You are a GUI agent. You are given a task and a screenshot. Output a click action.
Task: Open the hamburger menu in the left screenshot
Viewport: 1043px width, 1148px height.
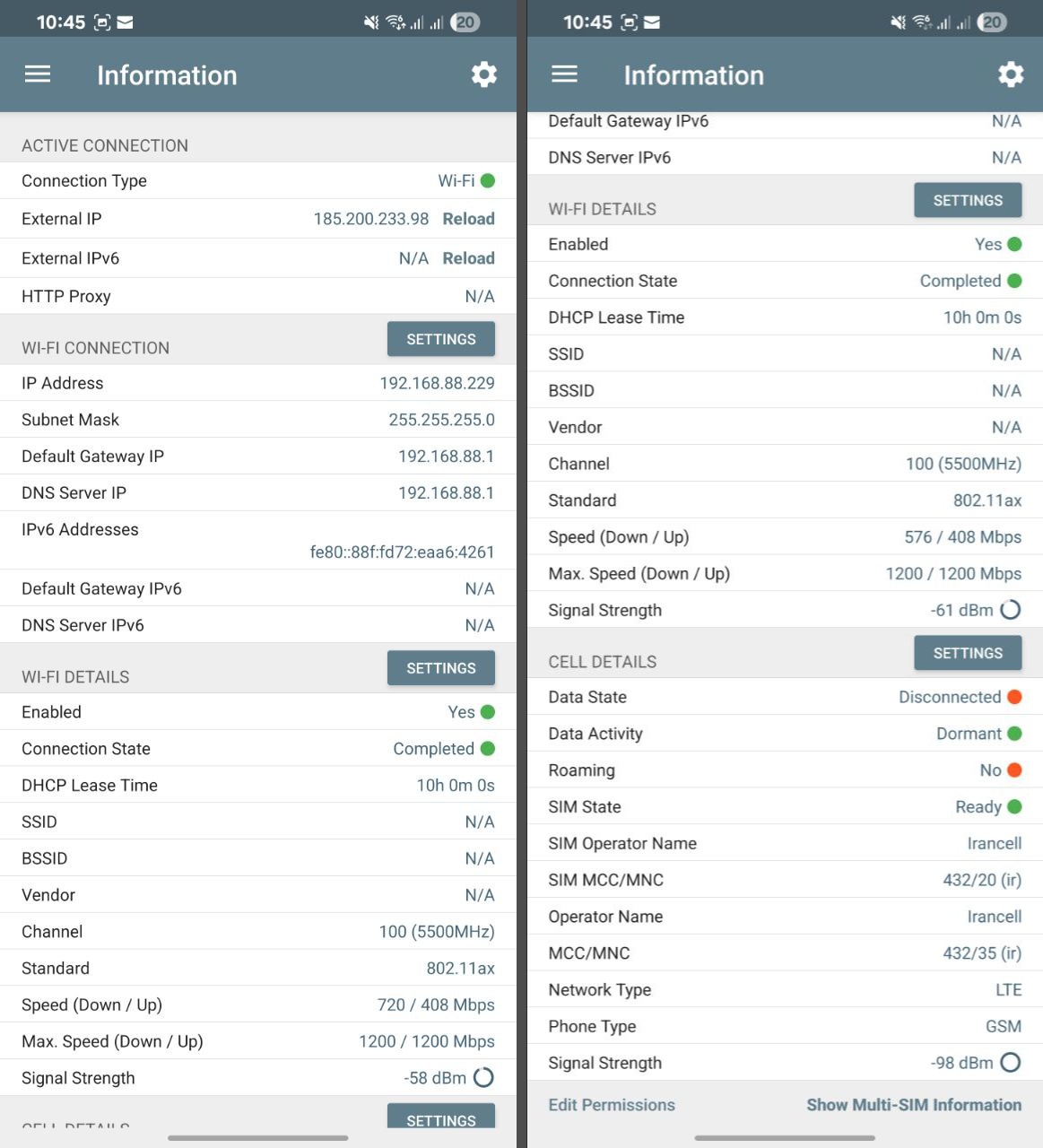click(x=38, y=74)
